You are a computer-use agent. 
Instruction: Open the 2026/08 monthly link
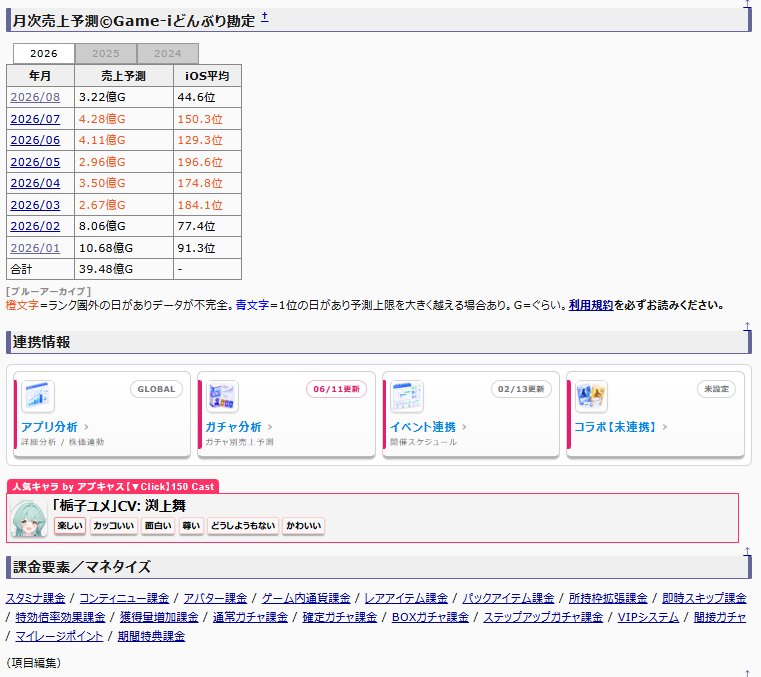click(x=35, y=97)
